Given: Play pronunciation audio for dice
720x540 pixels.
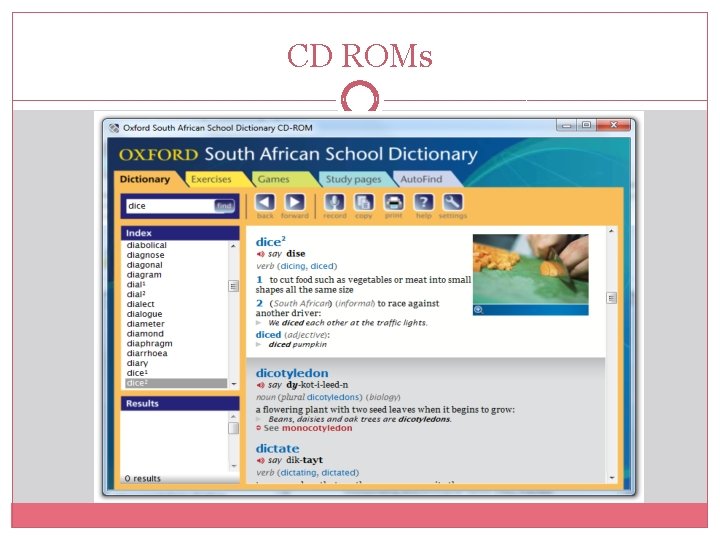Looking at the screenshot, I should pyautogui.click(x=260, y=254).
